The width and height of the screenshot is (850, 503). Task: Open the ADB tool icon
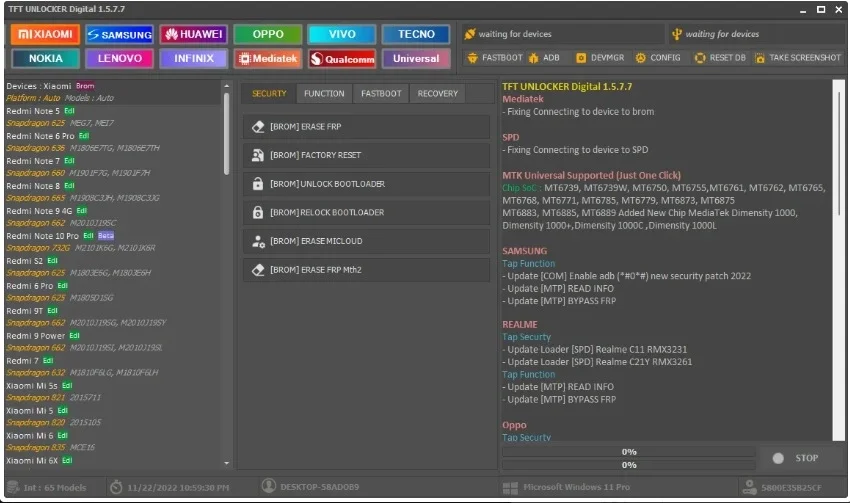(534, 57)
